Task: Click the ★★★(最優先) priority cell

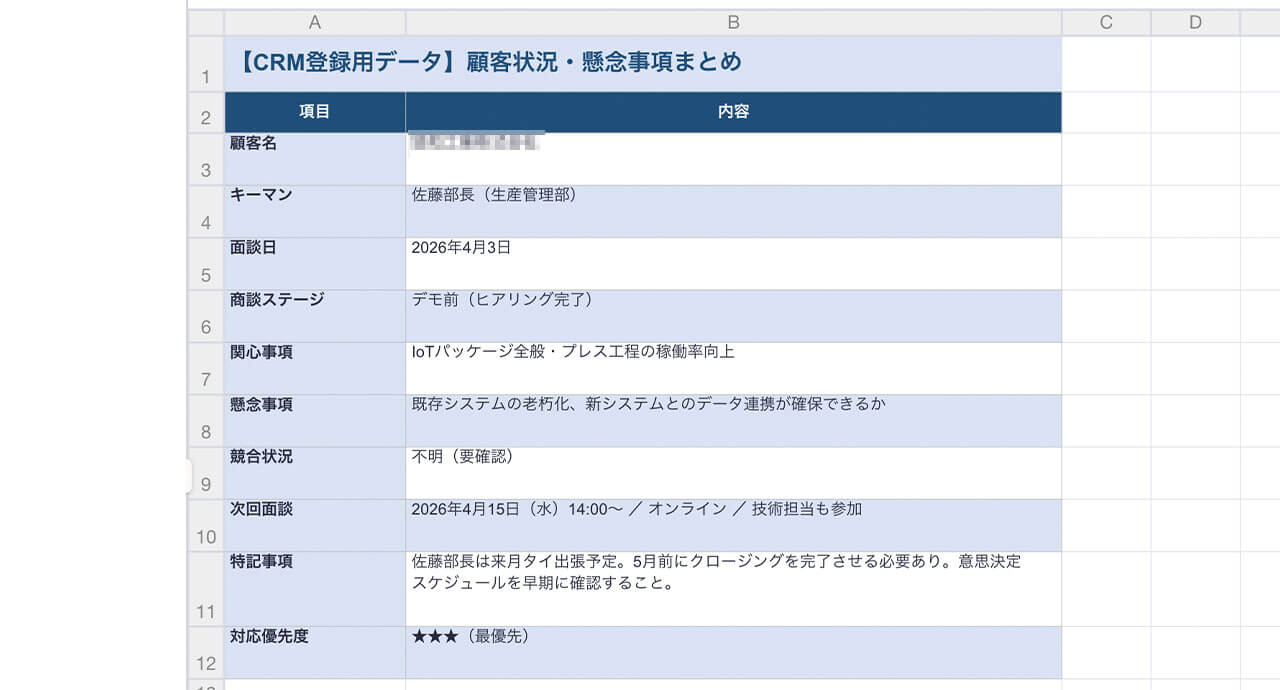Action: 733,651
